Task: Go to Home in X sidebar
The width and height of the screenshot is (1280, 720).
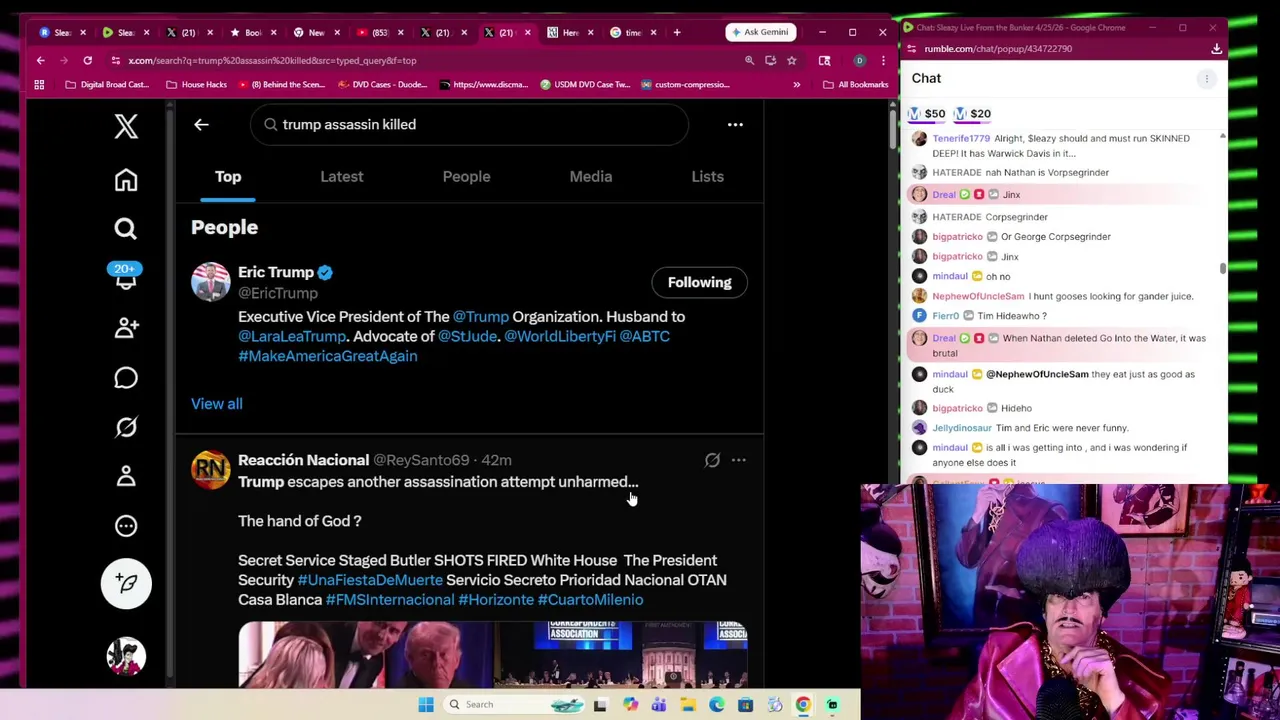Action: tap(126, 180)
